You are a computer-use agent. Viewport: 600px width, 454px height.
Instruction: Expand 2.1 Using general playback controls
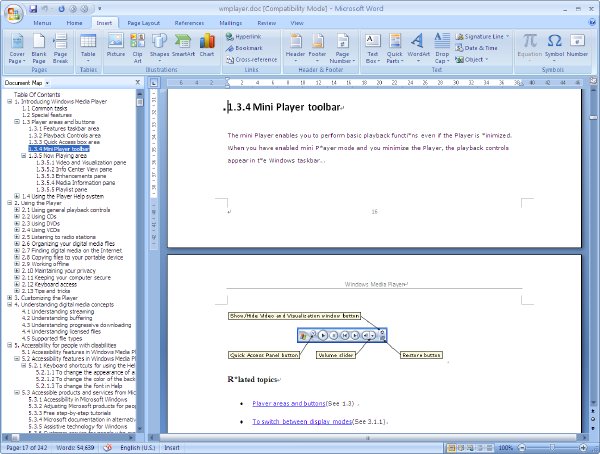pyautogui.click(x=17, y=210)
